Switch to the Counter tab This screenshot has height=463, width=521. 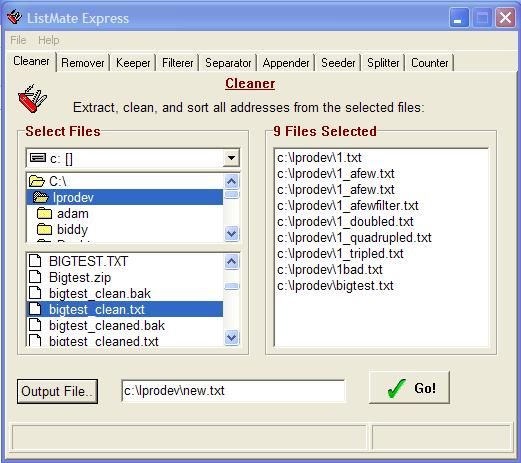click(x=429, y=63)
